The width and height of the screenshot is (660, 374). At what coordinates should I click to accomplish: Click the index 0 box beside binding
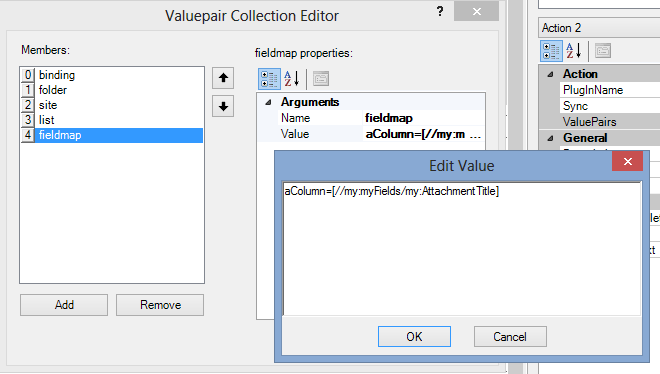pyautogui.click(x=28, y=75)
